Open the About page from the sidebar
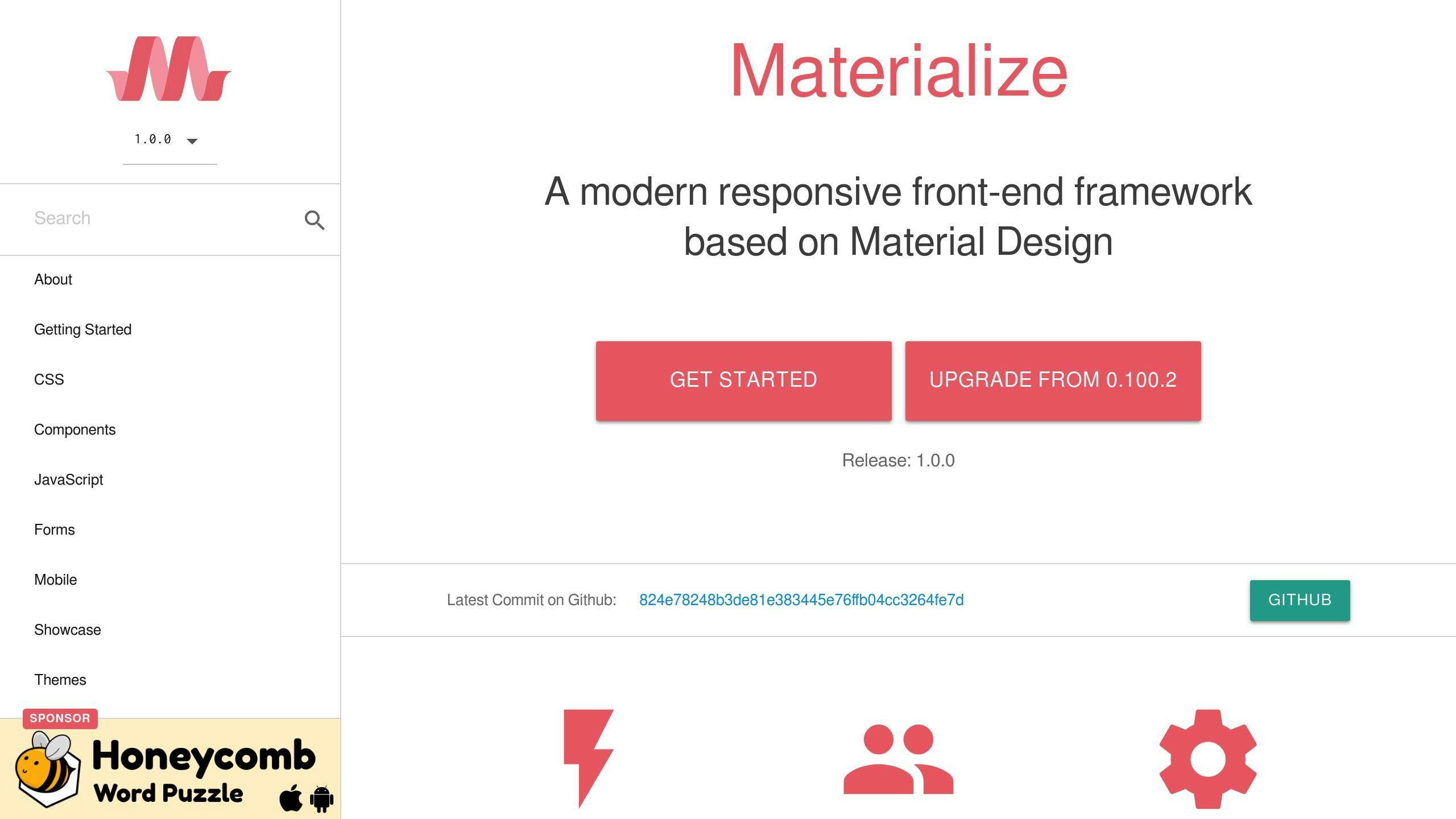 [x=53, y=279]
